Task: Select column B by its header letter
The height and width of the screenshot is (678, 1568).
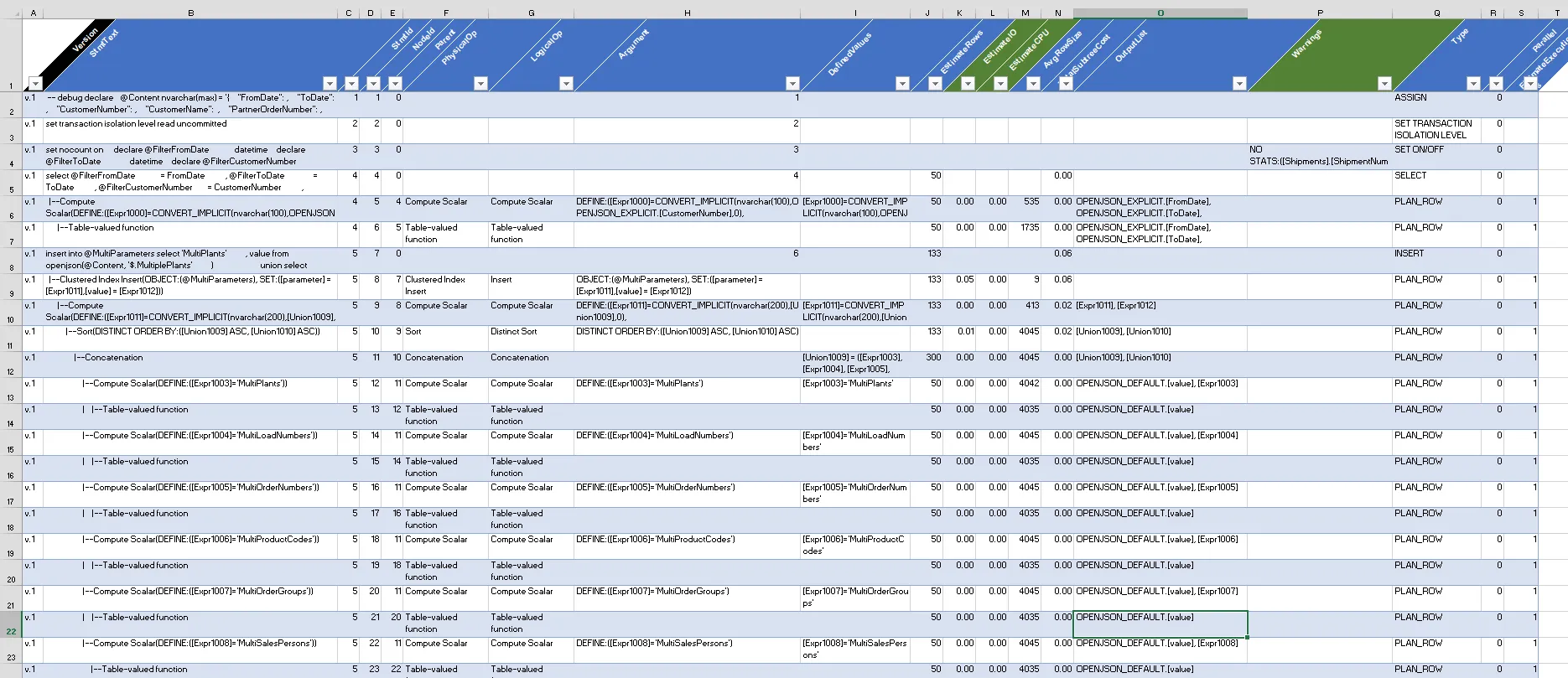Action: [191, 13]
